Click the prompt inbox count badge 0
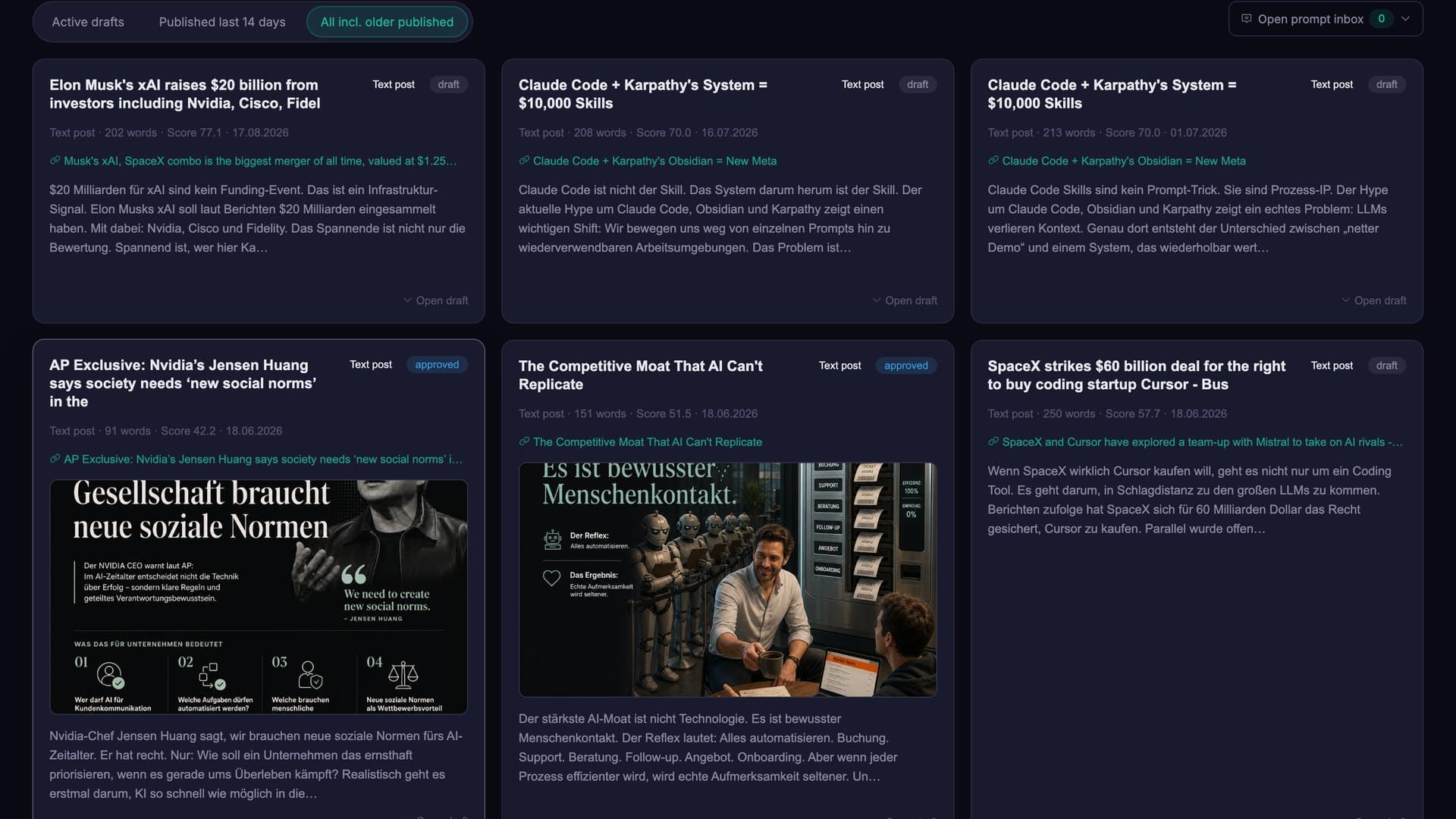The image size is (1456, 819). coord(1381,19)
